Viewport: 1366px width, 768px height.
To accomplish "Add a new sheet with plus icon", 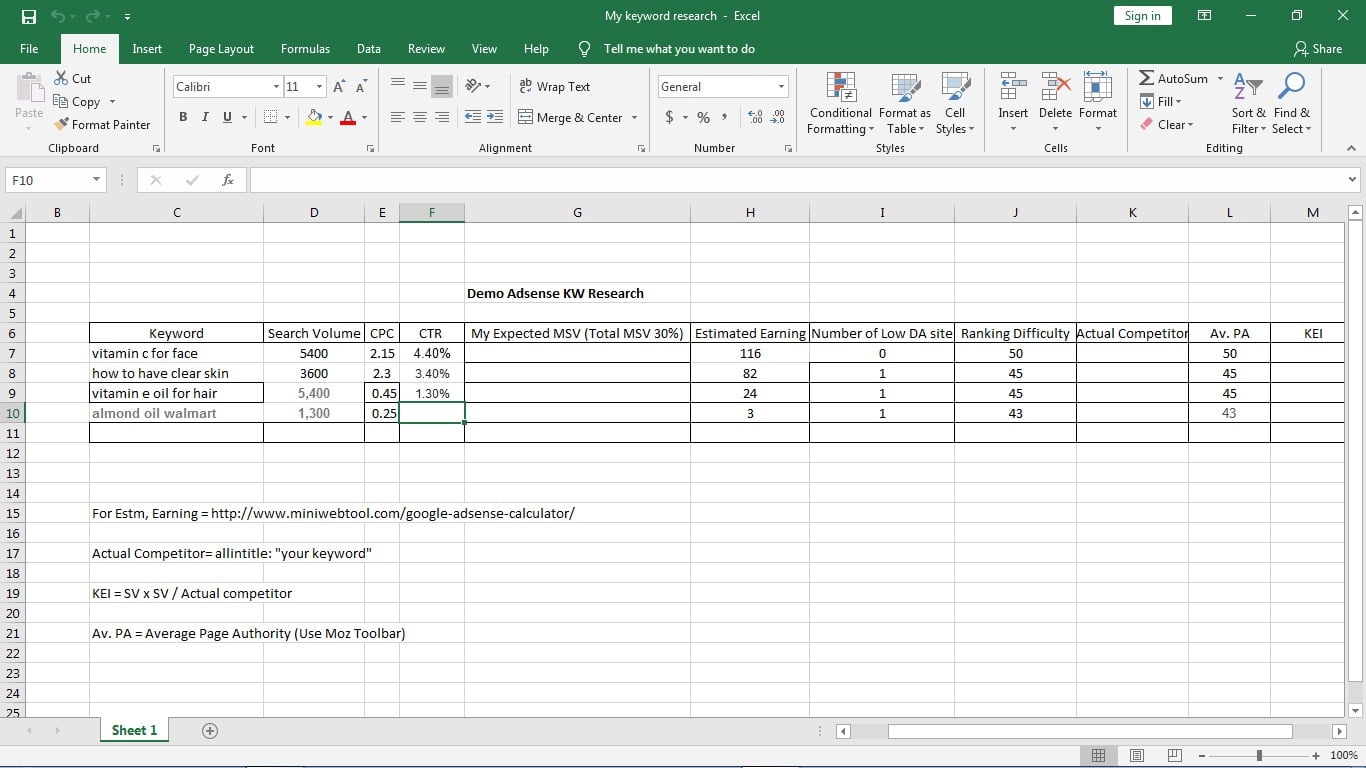I will point(210,731).
